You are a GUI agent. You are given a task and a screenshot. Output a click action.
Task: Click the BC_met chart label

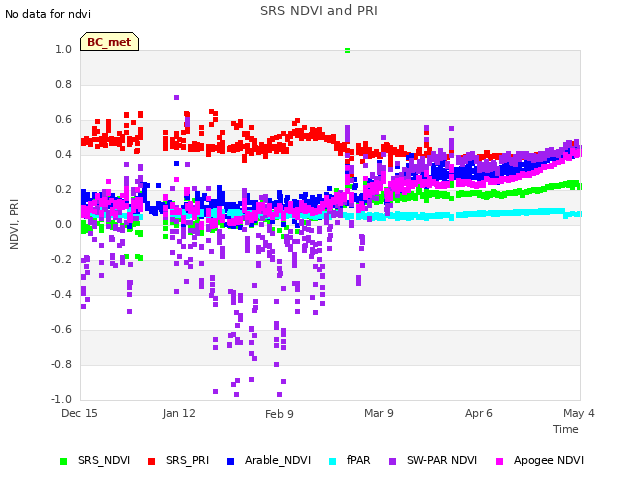[x=109, y=42]
